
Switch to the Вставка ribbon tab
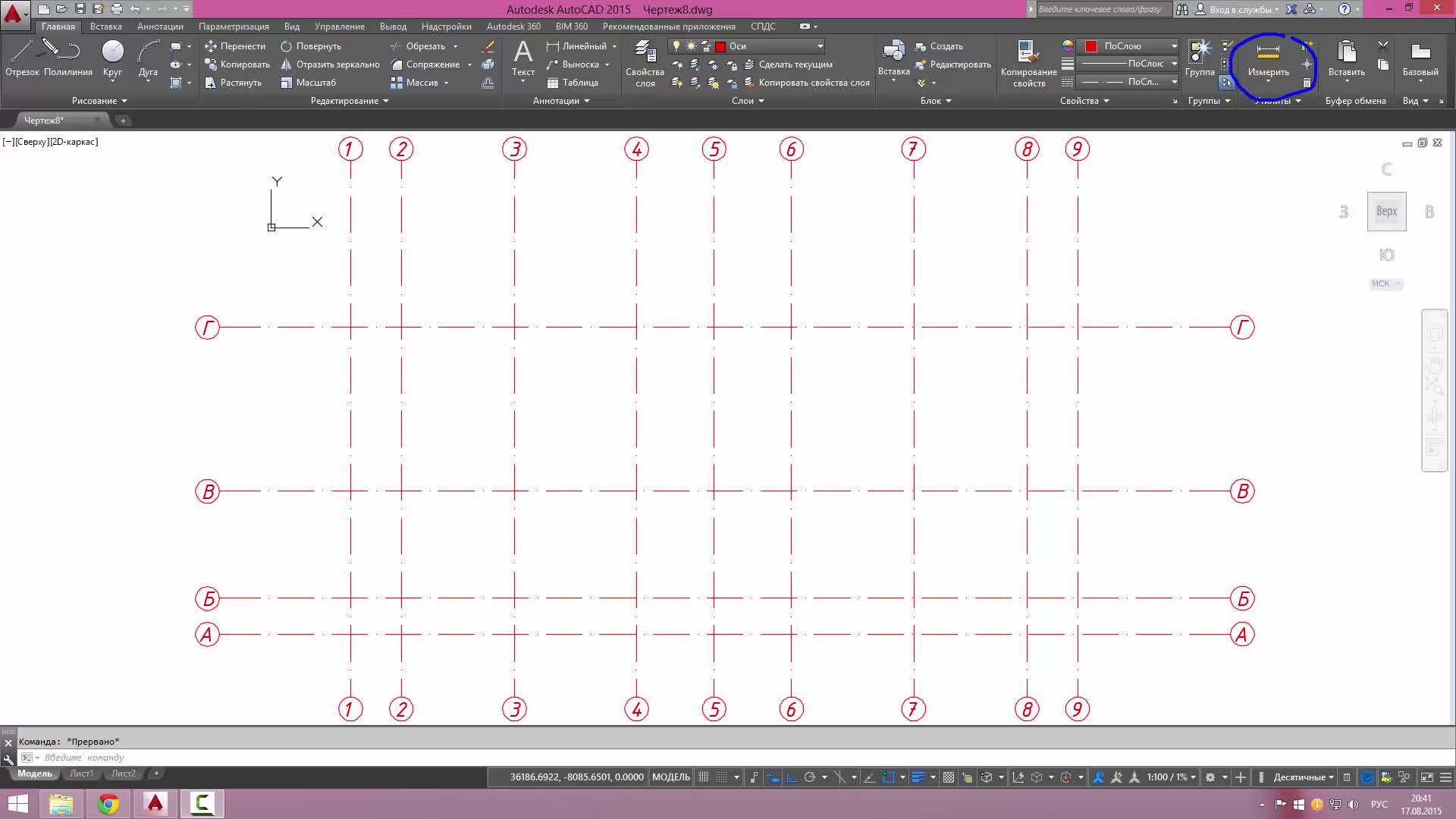coord(105,27)
